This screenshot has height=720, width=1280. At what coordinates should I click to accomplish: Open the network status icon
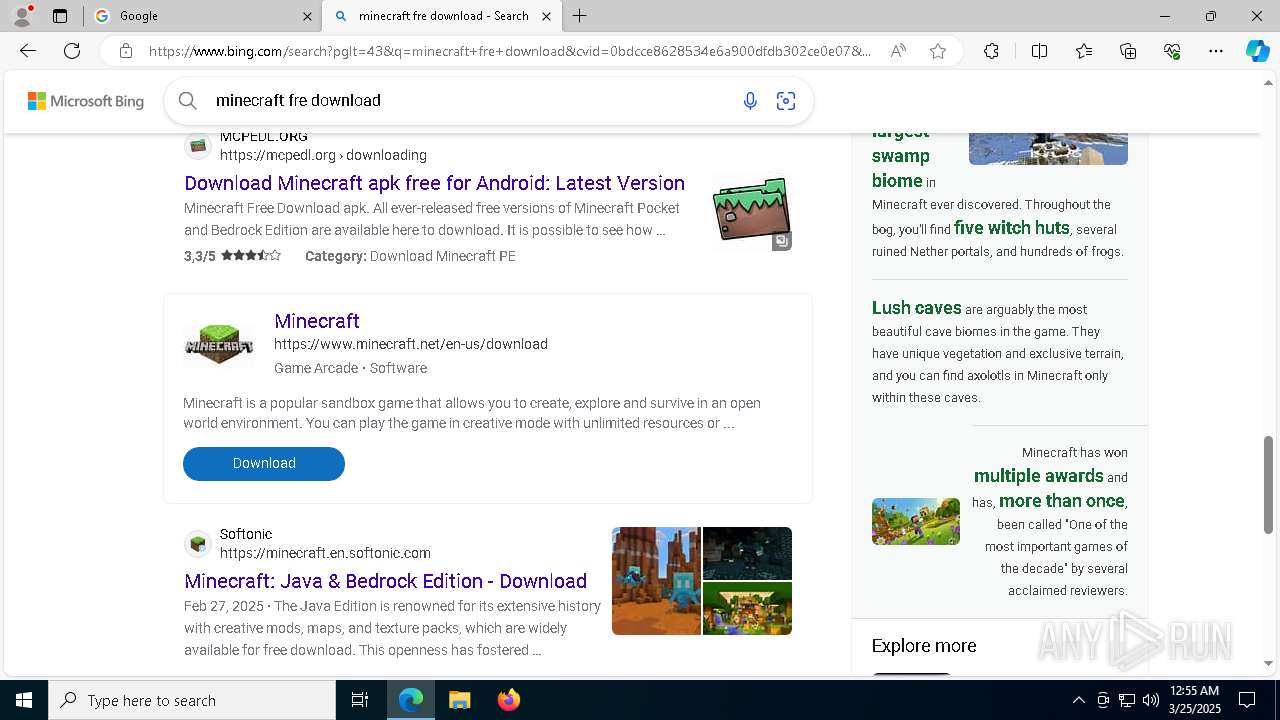[x=1127, y=700]
